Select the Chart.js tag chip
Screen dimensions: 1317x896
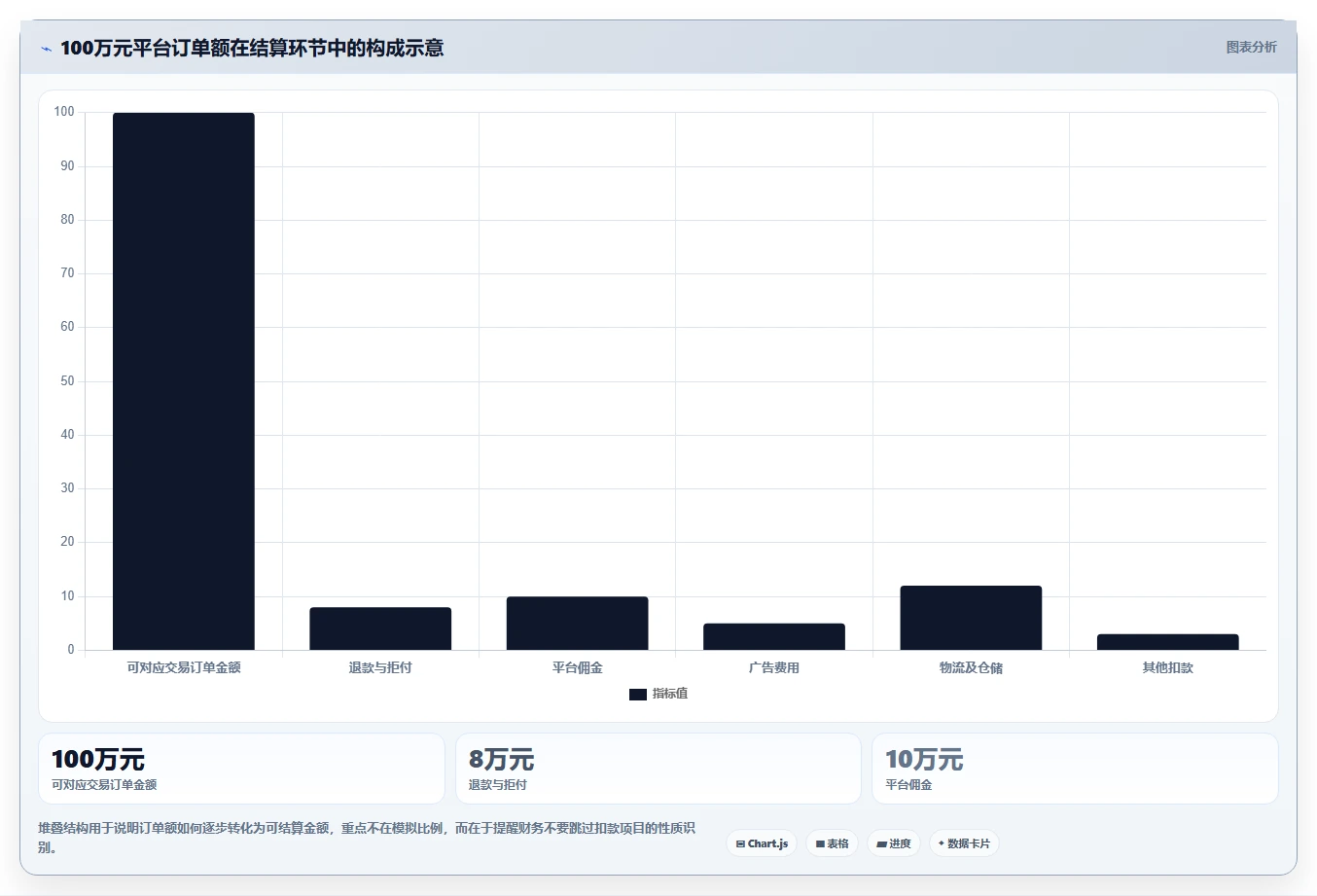762,843
